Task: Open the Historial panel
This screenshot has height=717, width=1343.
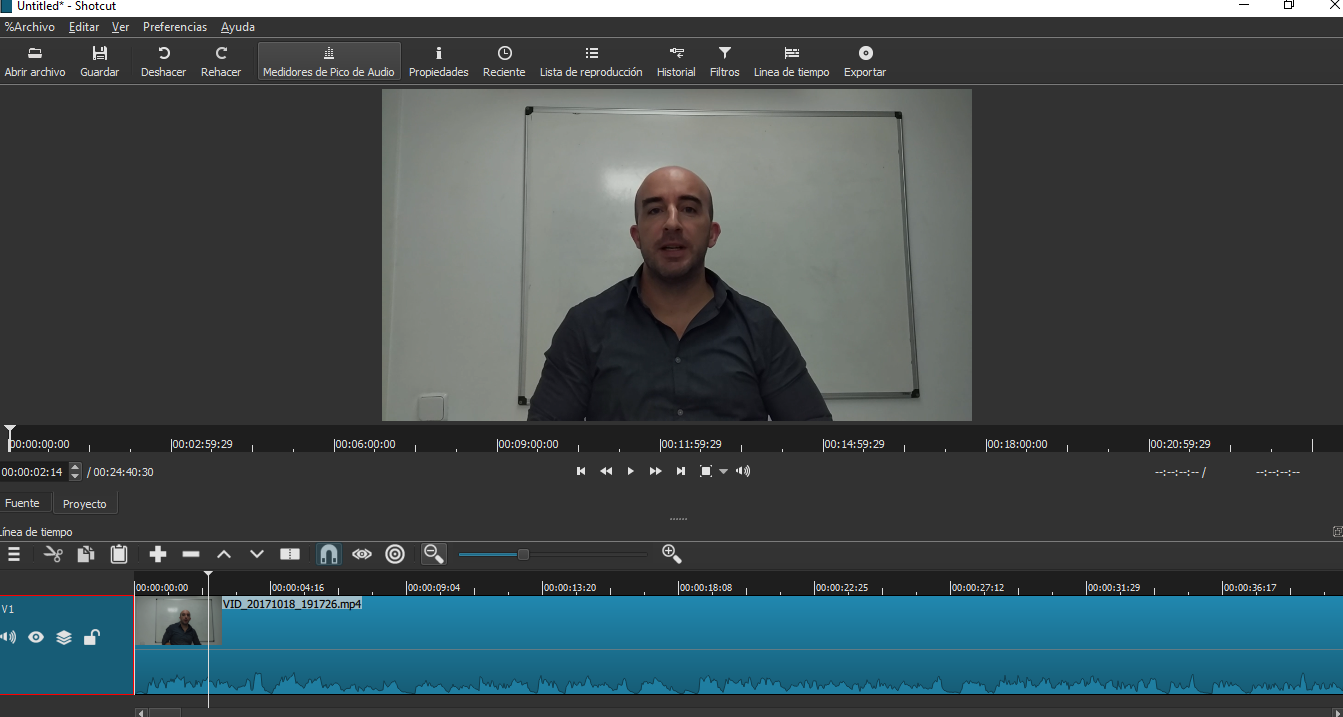Action: tap(676, 61)
